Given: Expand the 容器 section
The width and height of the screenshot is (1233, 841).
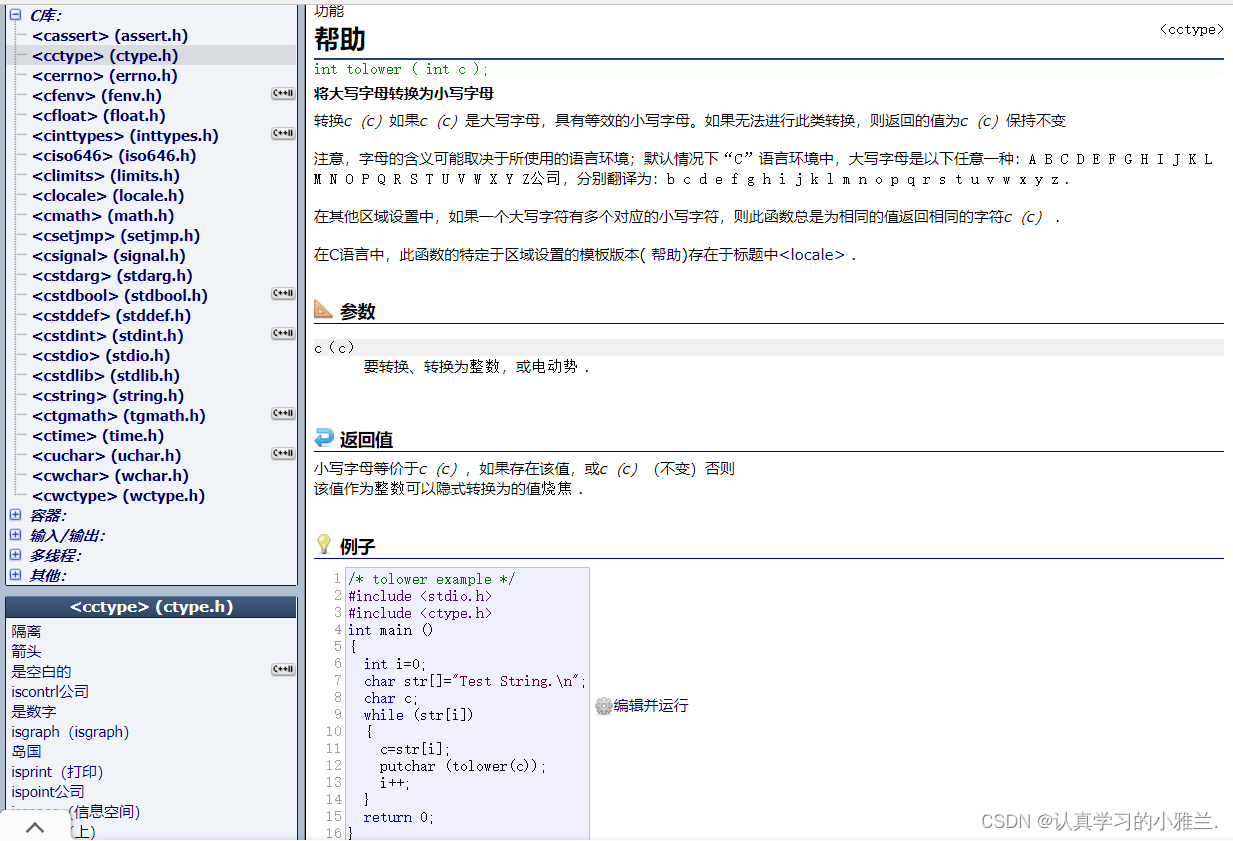Looking at the screenshot, I should (14, 514).
